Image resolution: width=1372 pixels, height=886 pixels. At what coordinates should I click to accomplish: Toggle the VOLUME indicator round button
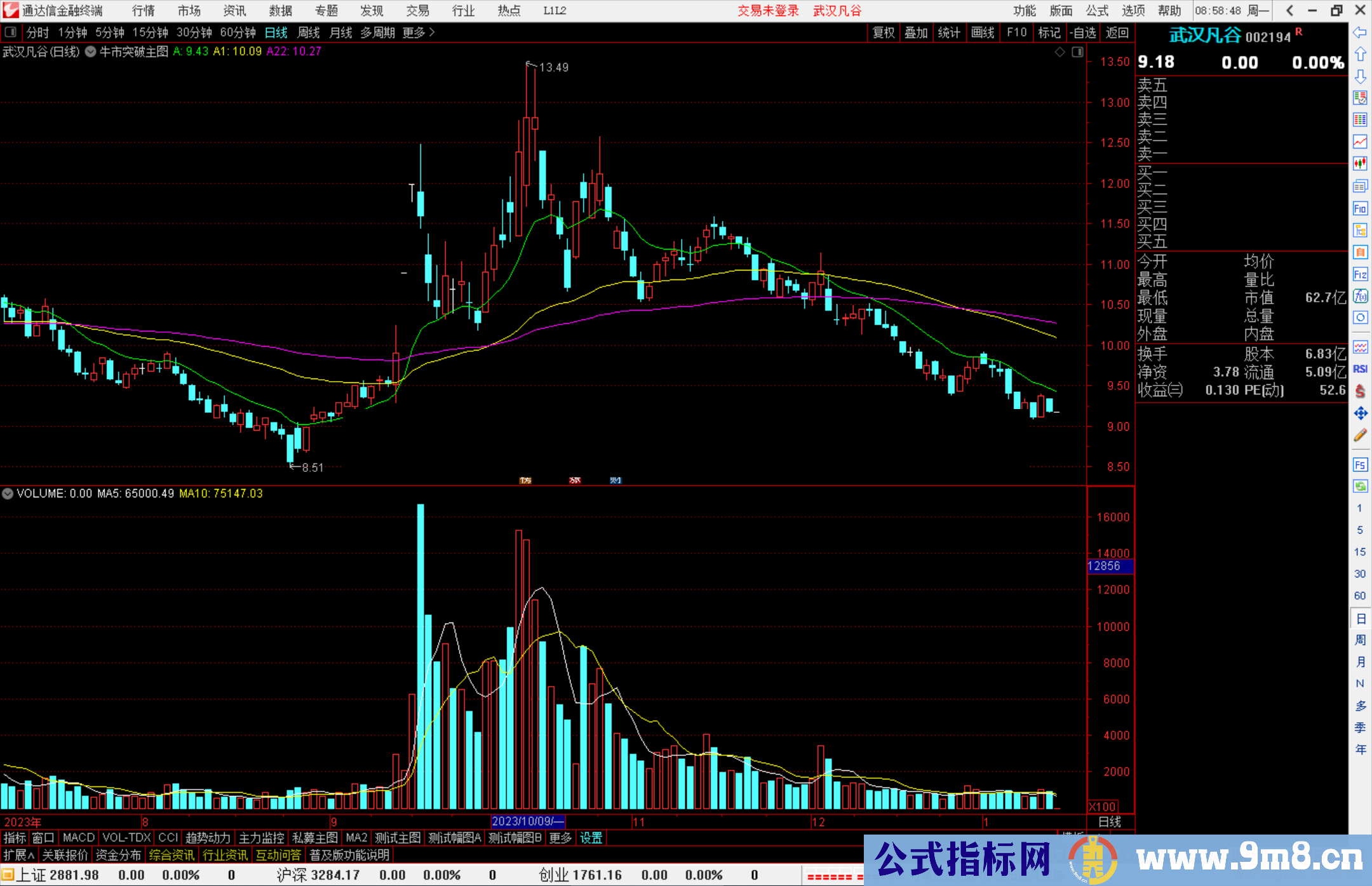click(x=8, y=493)
